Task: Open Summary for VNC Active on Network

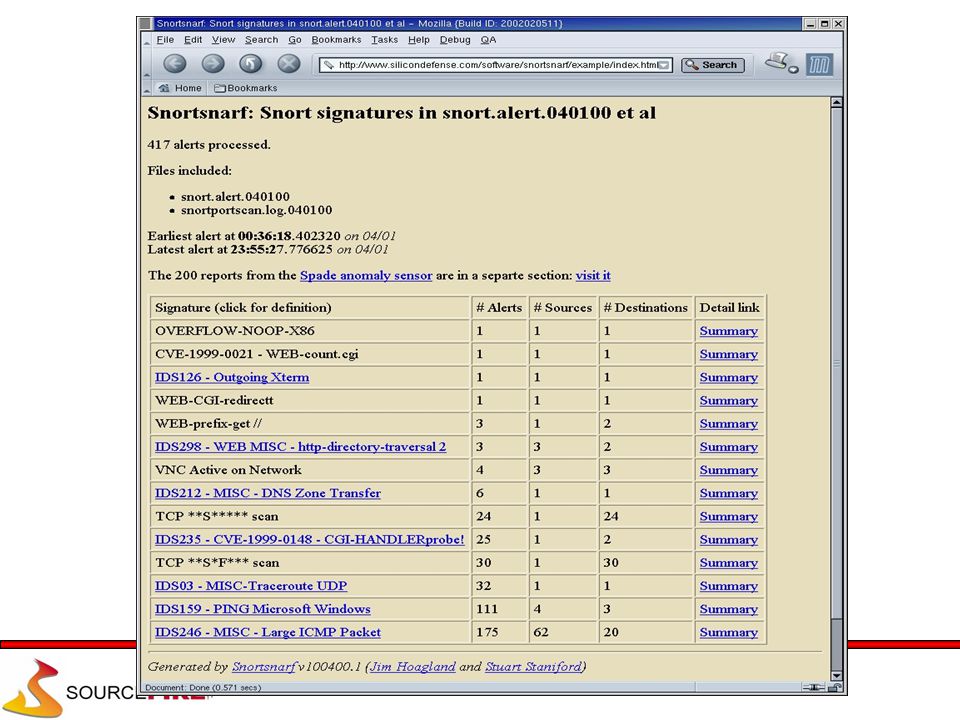Action: tap(729, 470)
